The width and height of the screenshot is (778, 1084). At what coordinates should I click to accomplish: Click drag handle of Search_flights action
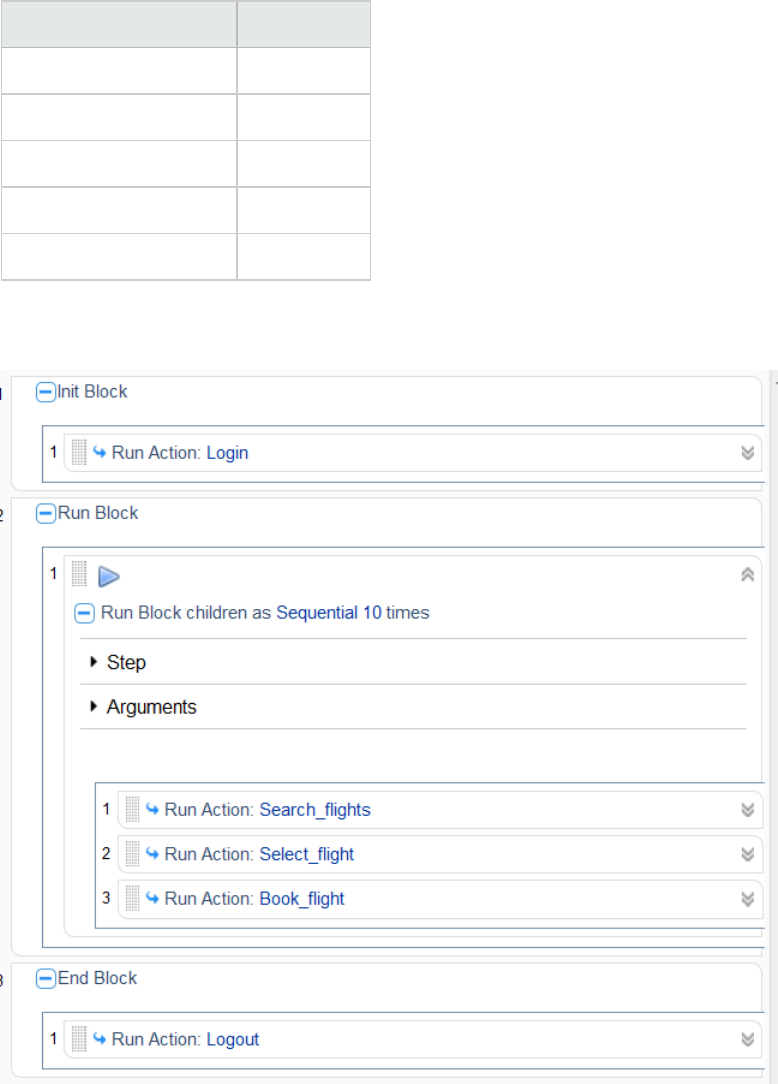click(133, 809)
